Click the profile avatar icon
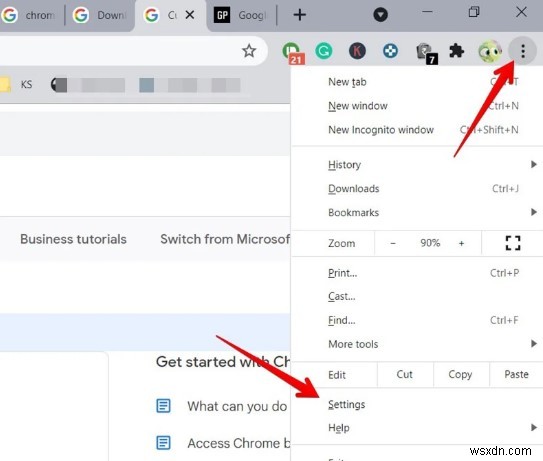Image resolution: width=543 pixels, height=461 pixels. pos(490,51)
